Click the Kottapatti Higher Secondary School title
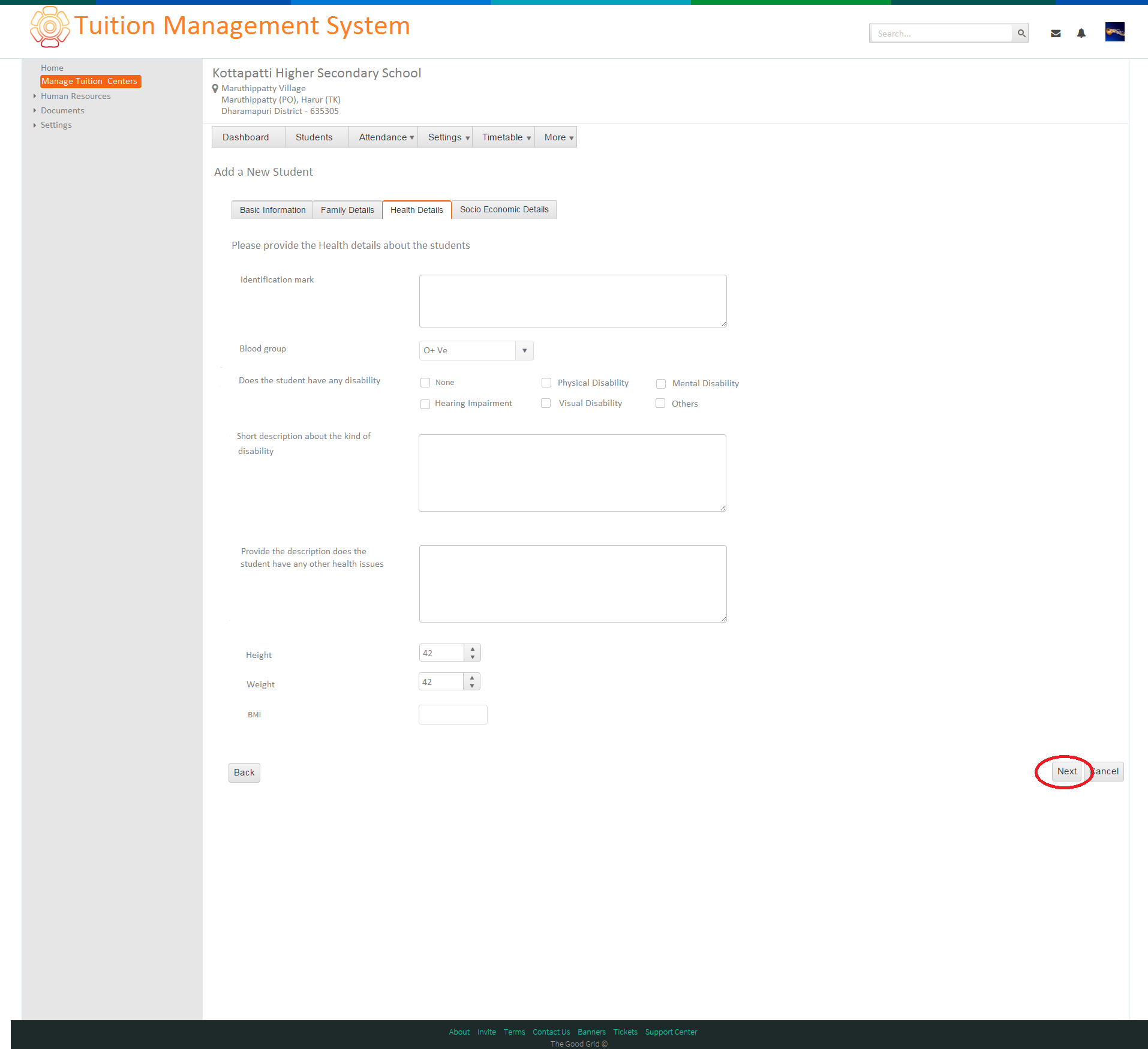Image resolution: width=1148 pixels, height=1049 pixels. [x=317, y=73]
